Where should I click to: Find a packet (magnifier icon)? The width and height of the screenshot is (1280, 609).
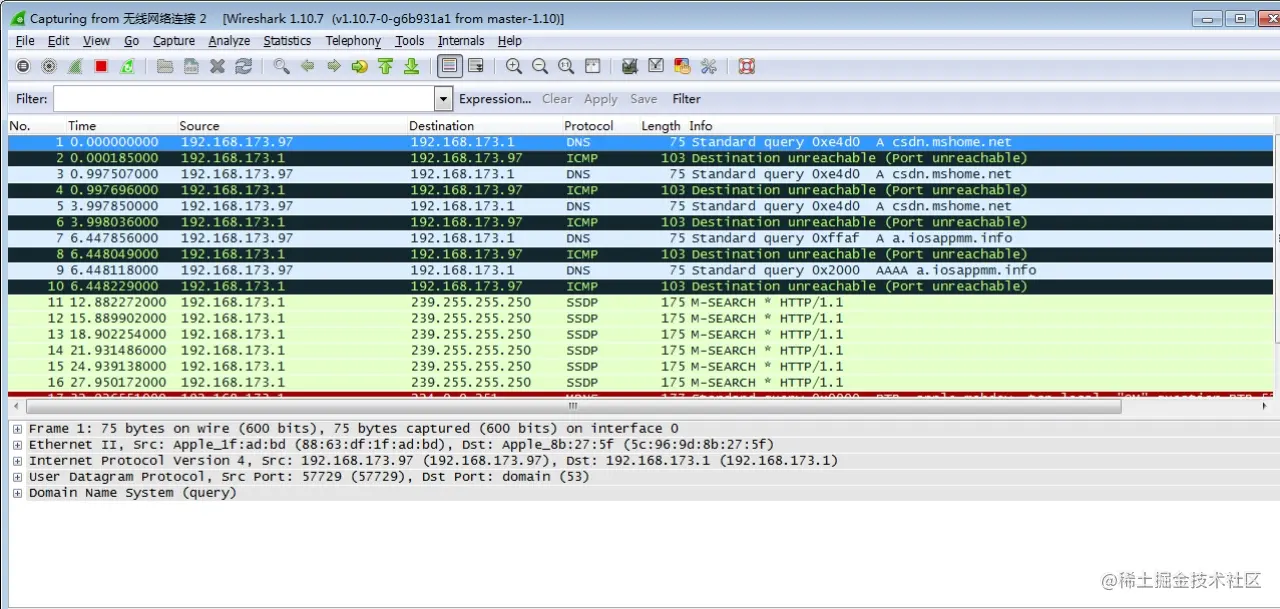click(x=282, y=66)
